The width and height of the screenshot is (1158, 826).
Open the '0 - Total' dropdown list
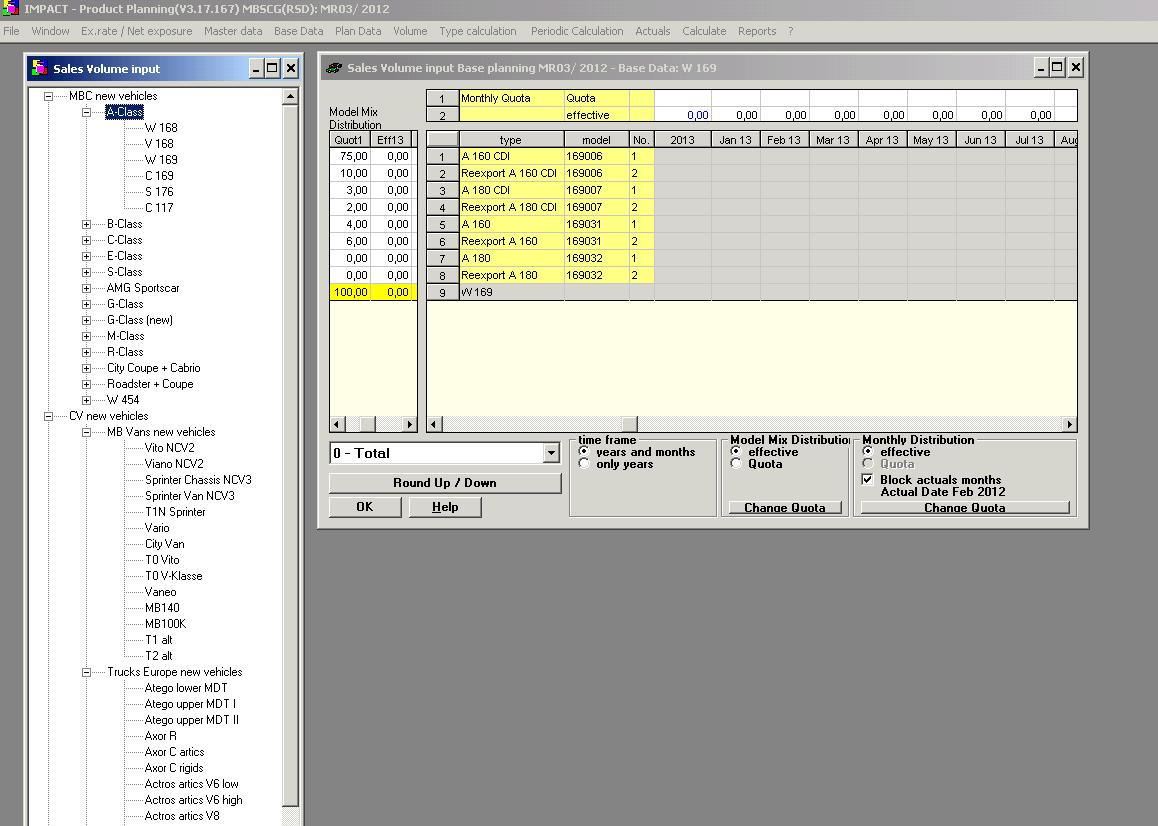[551, 453]
